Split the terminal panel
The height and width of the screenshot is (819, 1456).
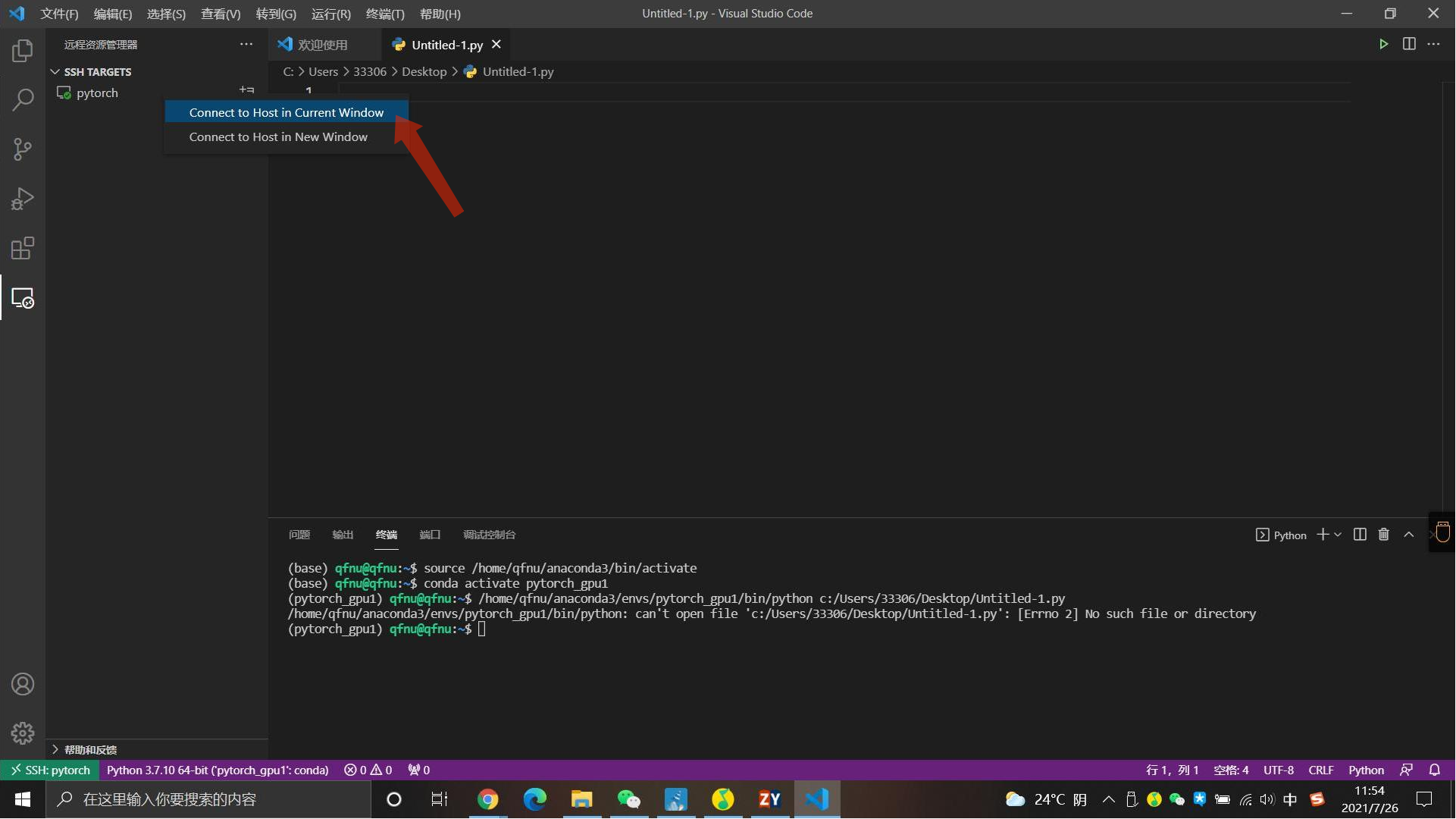click(1360, 535)
